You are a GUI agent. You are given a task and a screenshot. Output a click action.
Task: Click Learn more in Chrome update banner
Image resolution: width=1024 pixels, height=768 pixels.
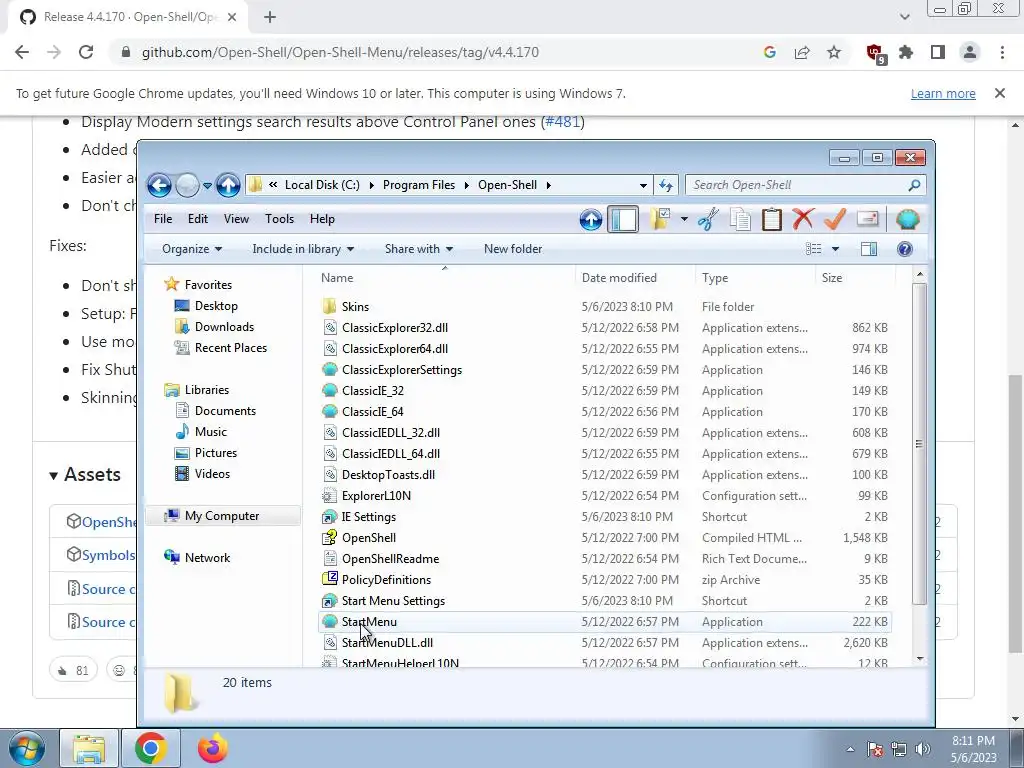tap(943, 93)
